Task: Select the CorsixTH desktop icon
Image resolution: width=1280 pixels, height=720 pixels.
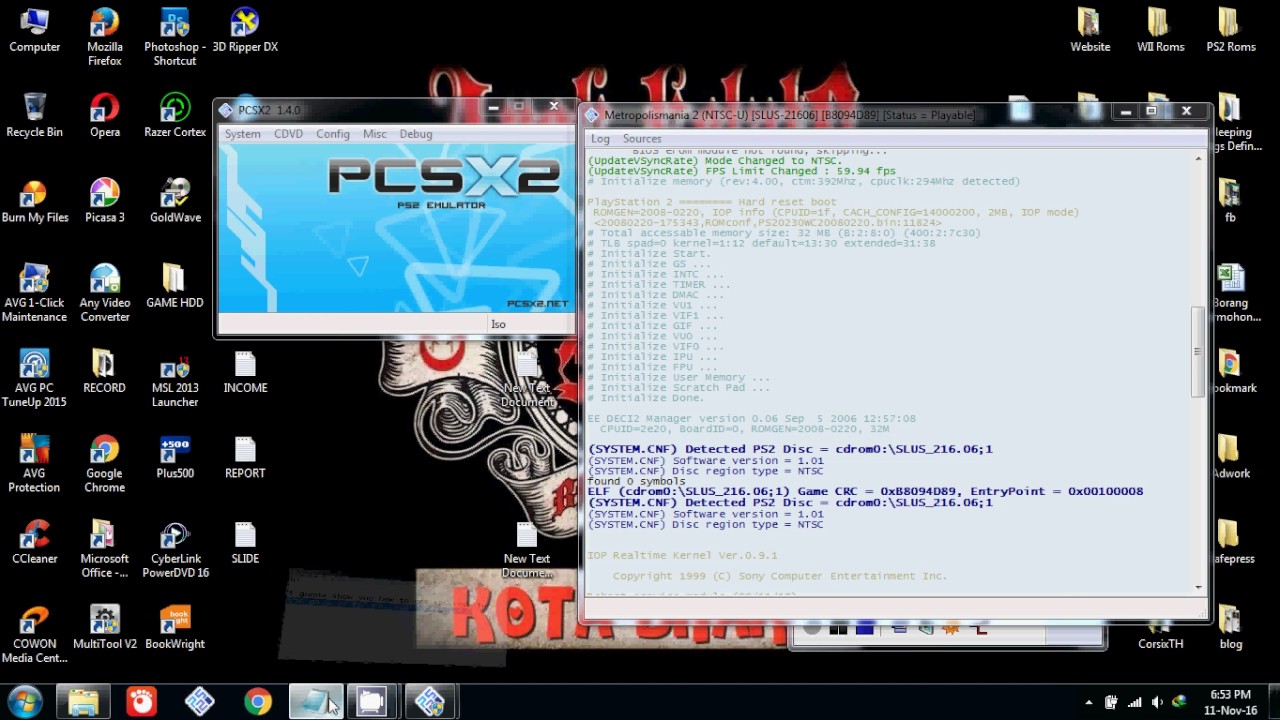Action: pos(1160,637)
